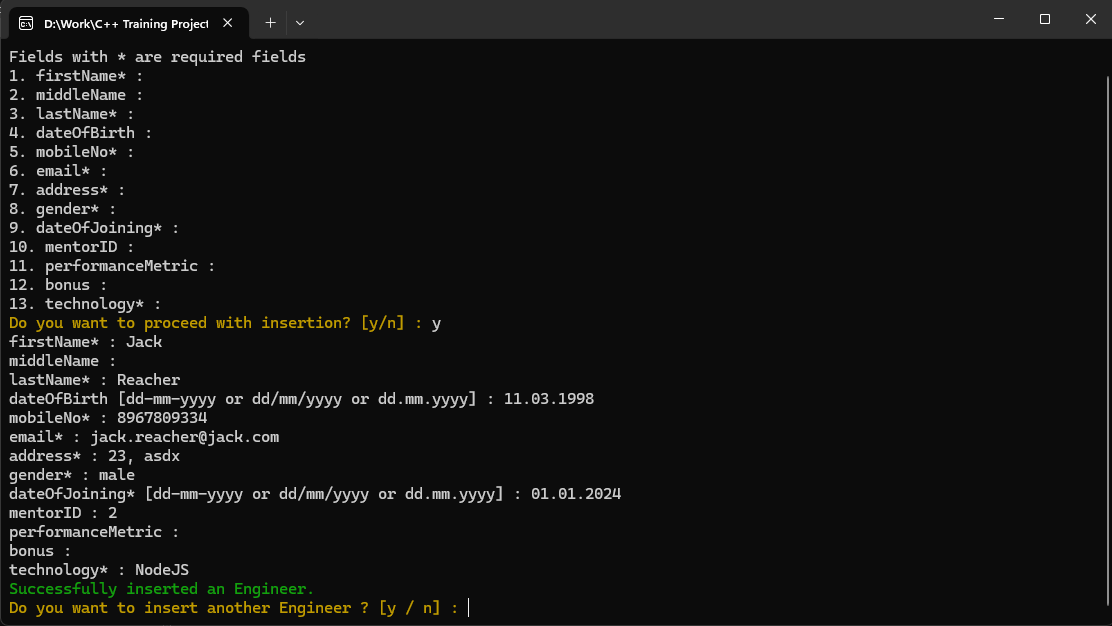Click the '9. dateOfJoining* :' line
The image size is (1112, 626).
(x=94, y=228)
